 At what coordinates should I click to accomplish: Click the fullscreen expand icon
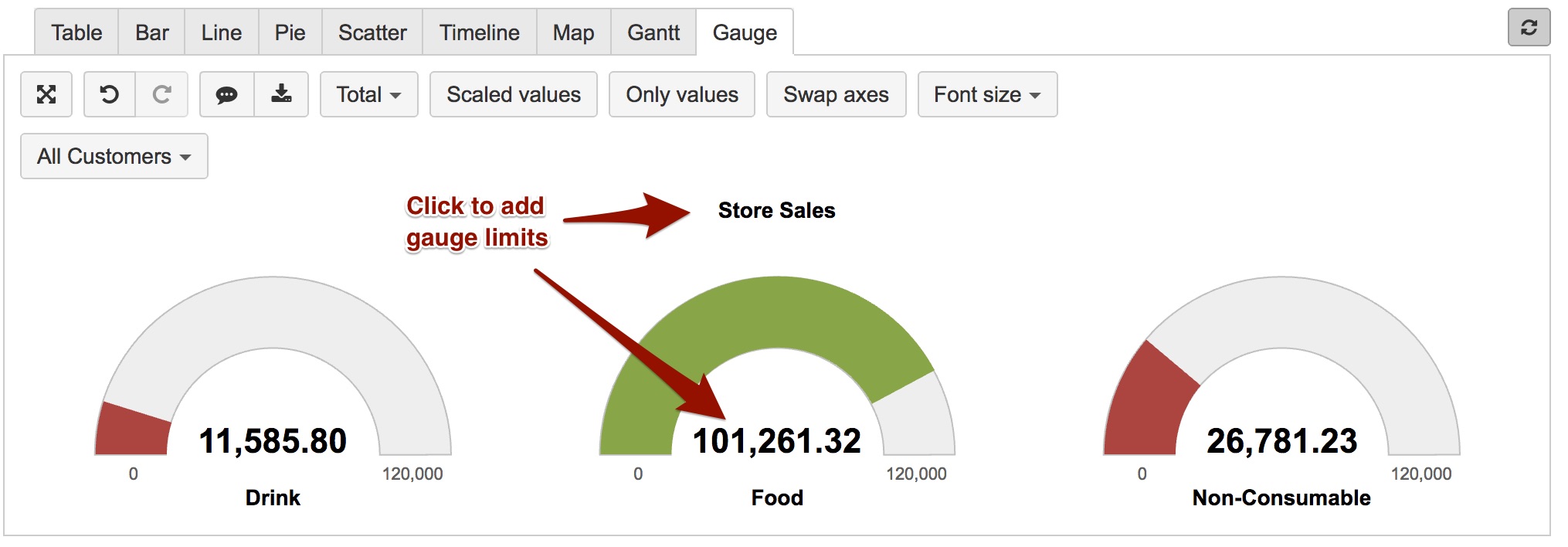tap(46, 94)
